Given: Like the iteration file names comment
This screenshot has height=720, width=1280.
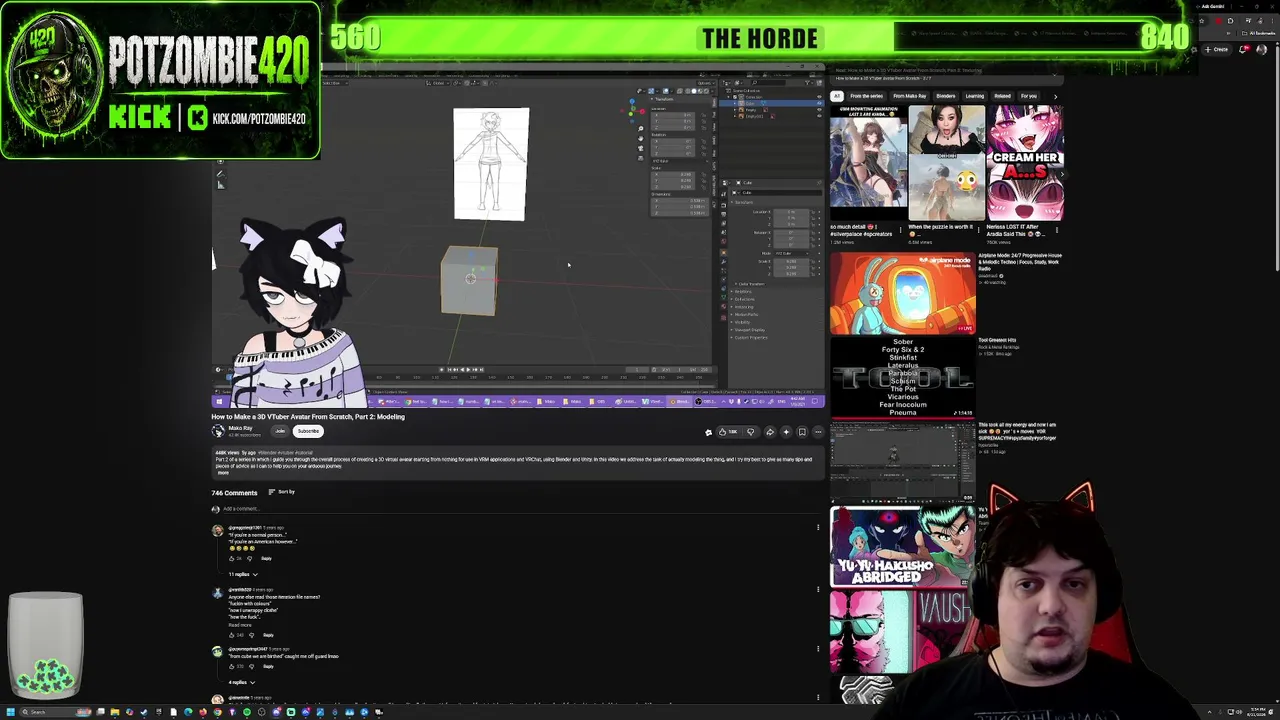Looking at the screenshot, I should click(x=231, y=635).
